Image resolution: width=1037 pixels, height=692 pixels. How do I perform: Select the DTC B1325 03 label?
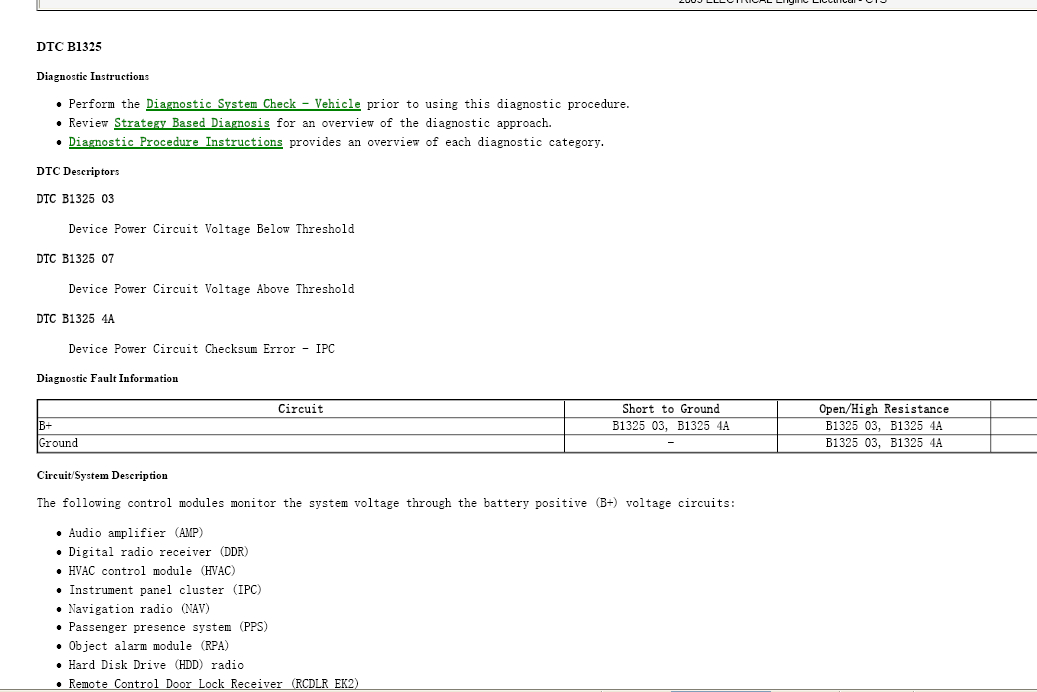(x=75, y=199)
